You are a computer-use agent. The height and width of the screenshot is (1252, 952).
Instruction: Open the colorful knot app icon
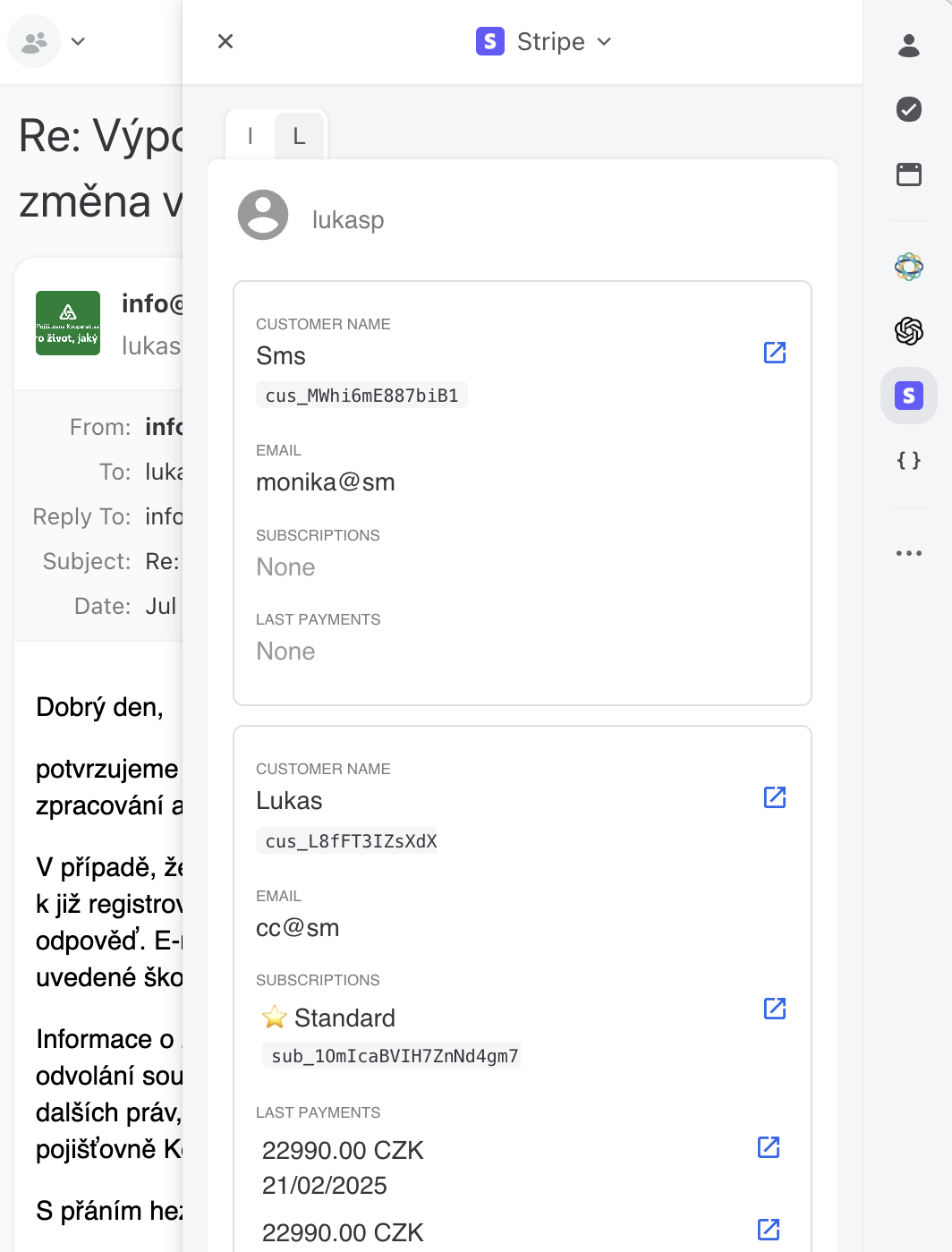click(909, 267)
